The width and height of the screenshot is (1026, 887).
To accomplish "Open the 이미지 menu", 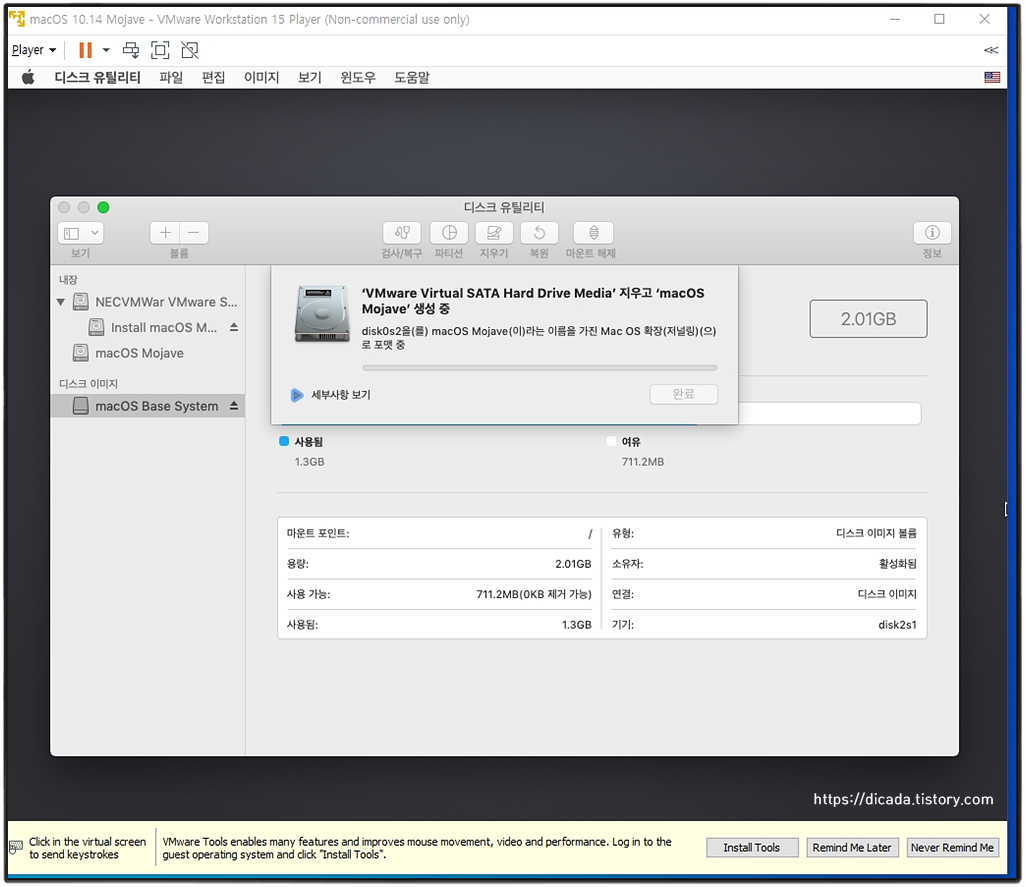I will [x=262, y=78].
